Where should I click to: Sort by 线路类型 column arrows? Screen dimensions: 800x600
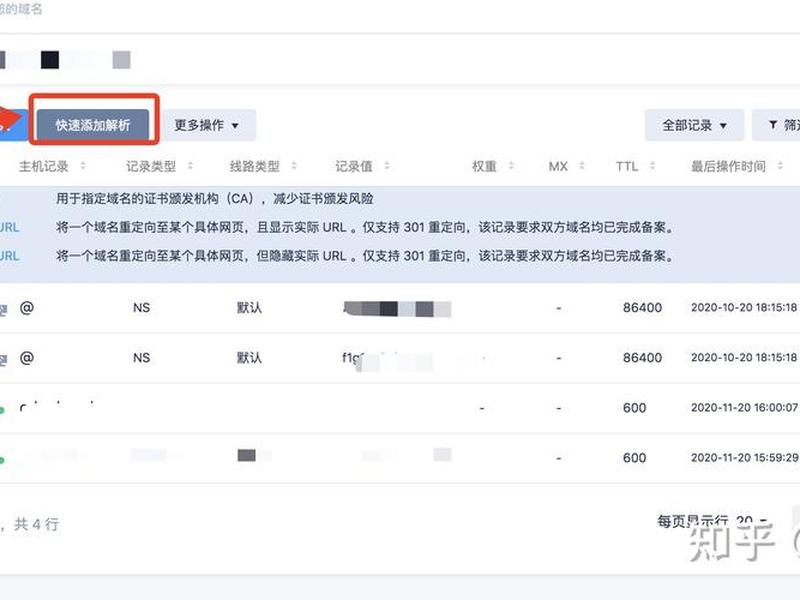[294, 166]
